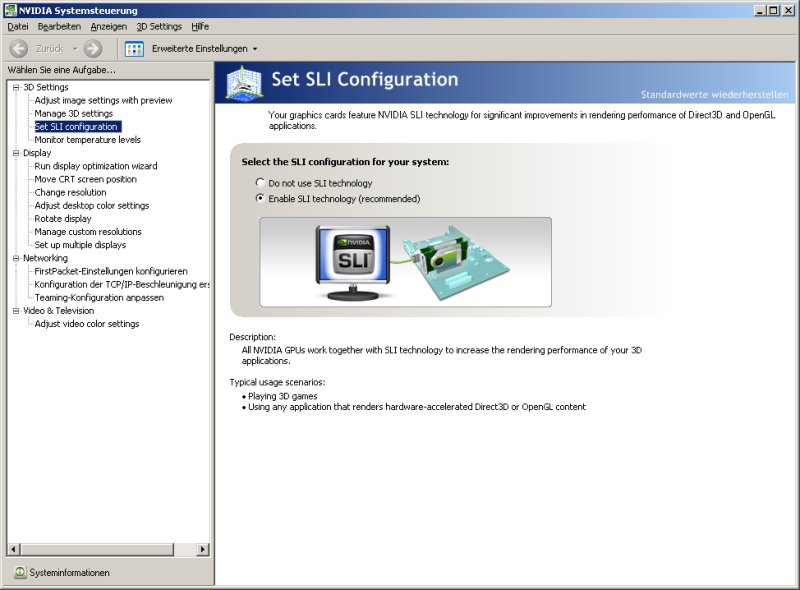Screen dimensions: 800x590
Task: Click the tree's right scroll arrow
Action: click(203, 550)
